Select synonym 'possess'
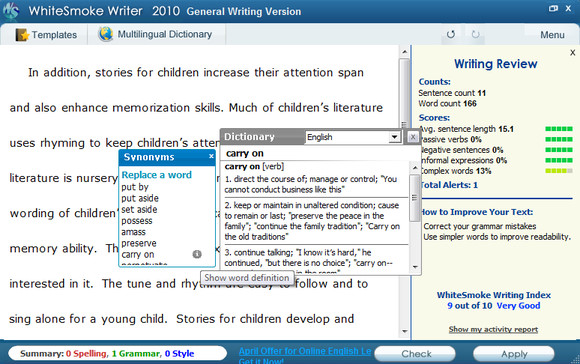Viewport: 580px width, 364px height. point(137,221)
